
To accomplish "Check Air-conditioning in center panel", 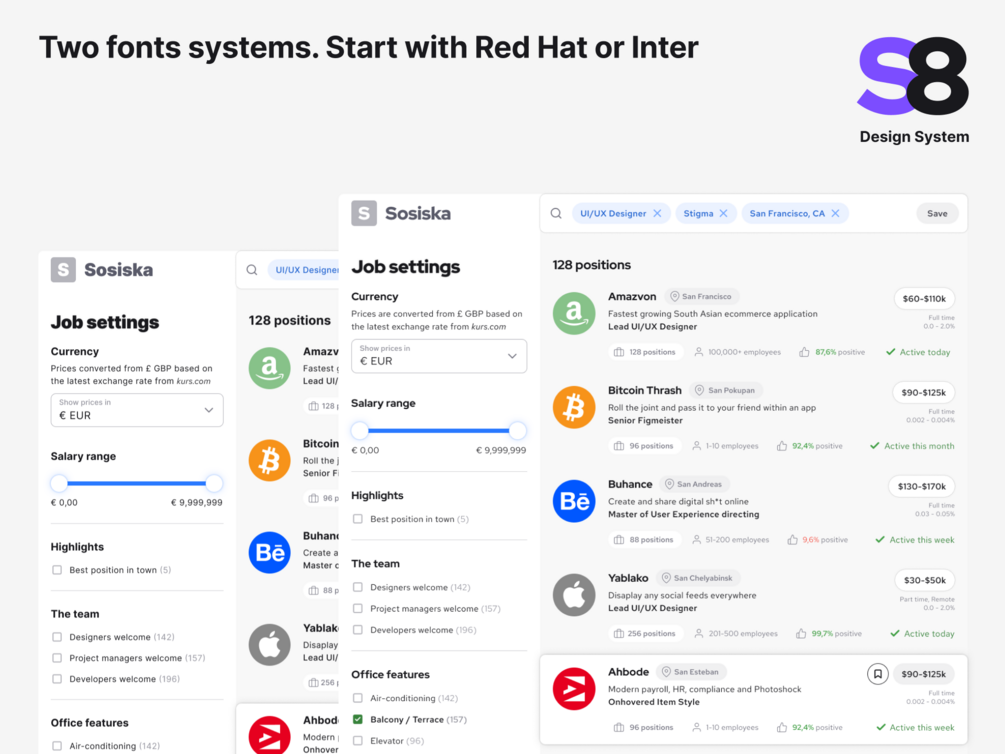I will coord(358,698).
